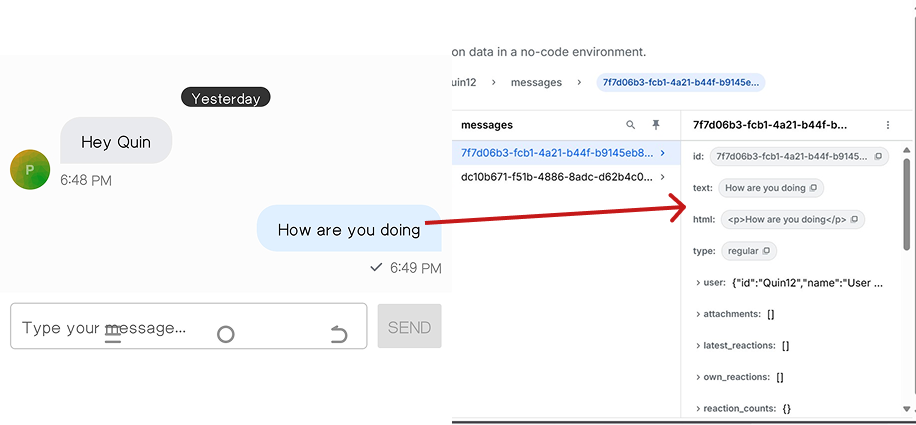
Task: Tap the P user avatar
Action: click(x=30, y=170)
